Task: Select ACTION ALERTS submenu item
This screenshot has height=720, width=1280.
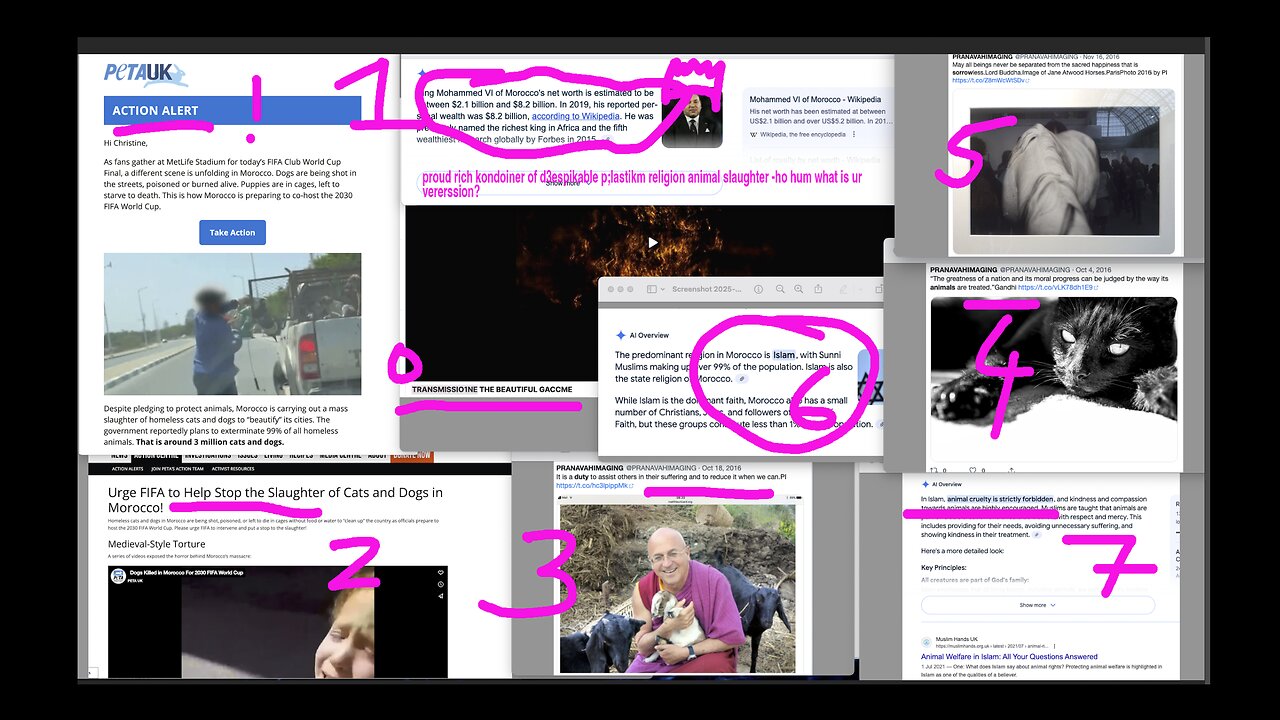Action: (x=127, y=469)
